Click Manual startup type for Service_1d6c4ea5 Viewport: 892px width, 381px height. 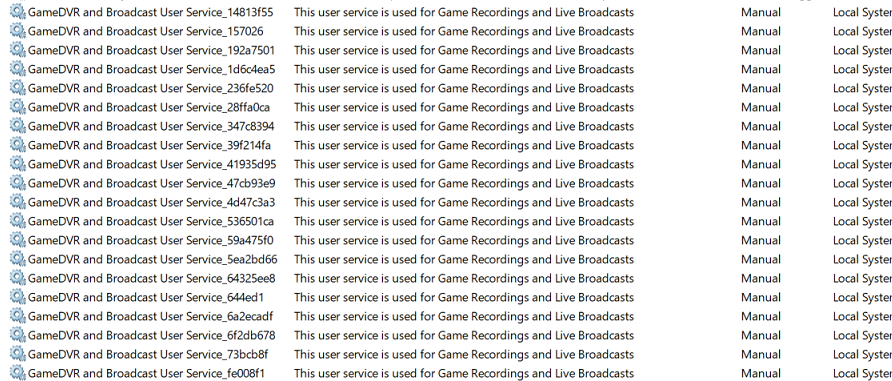761,69
